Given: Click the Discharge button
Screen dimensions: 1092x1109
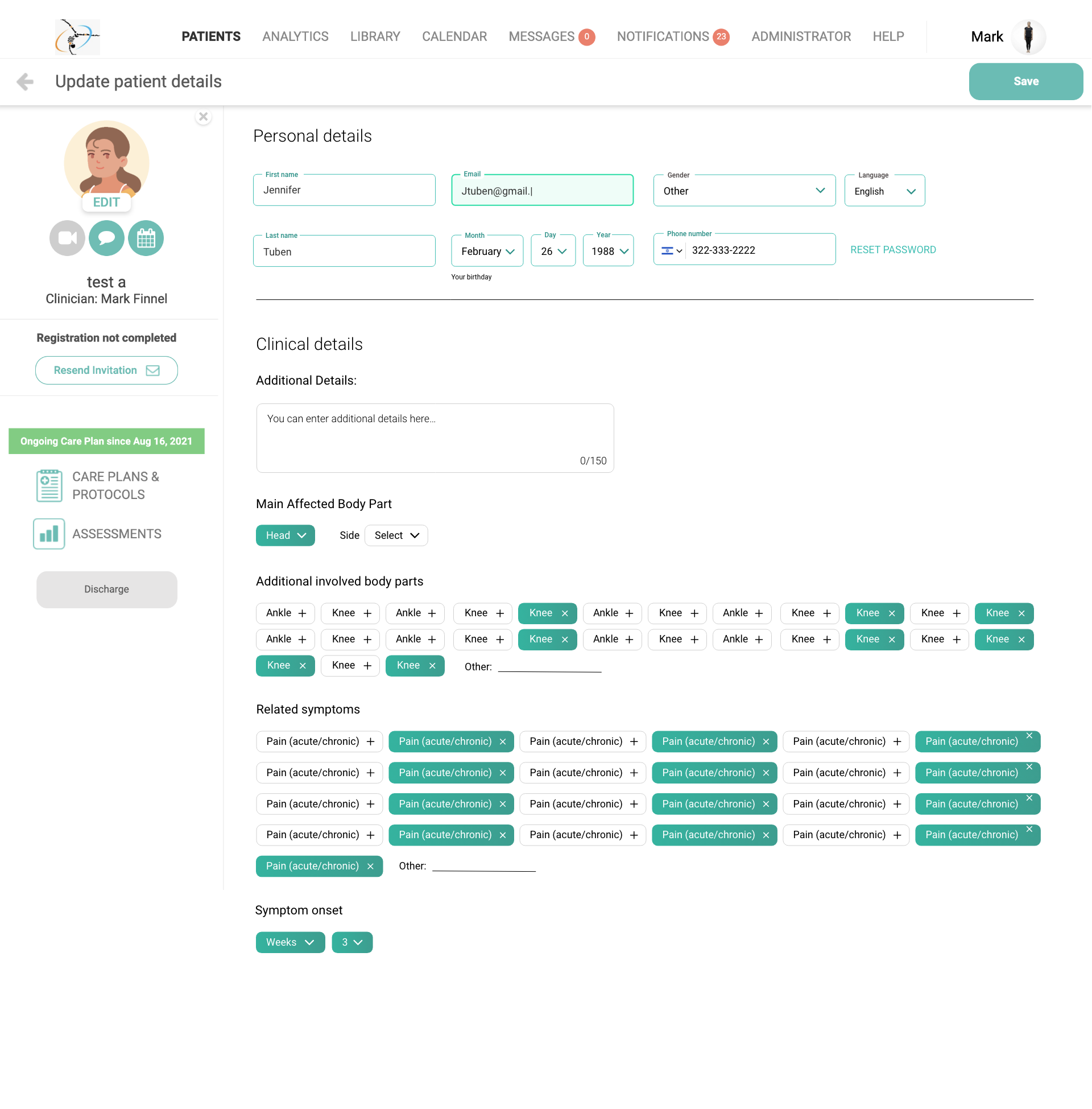Looking at the screenshot, I should 107,590.
